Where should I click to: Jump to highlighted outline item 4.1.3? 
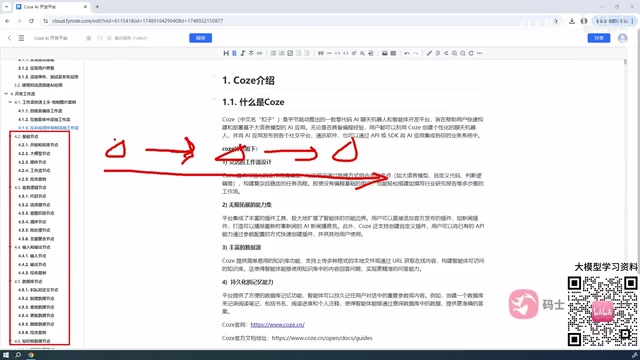(48, 128)
